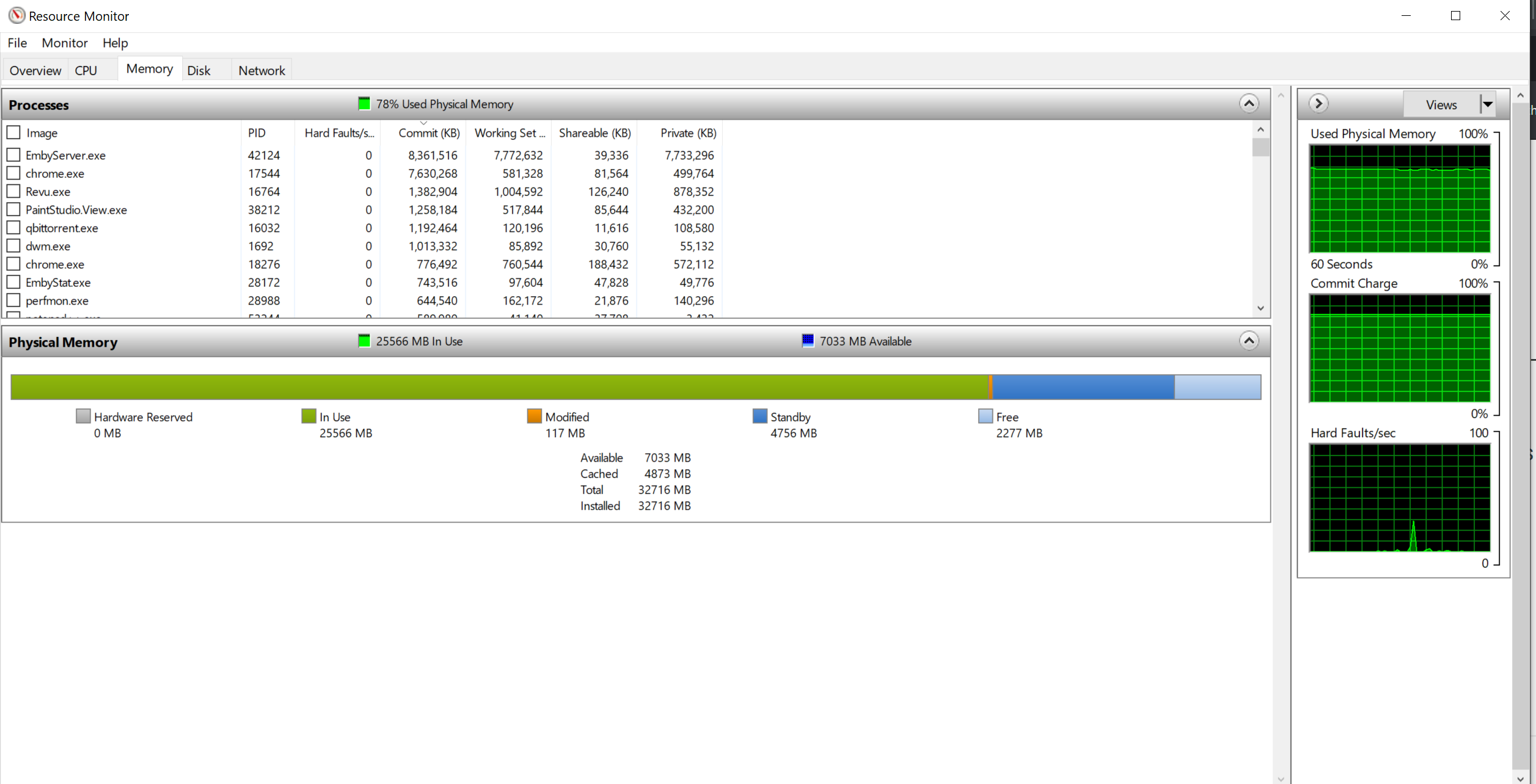Click green Used Physical Memory indicator icon
This screenshot has height=784, width=1536.
(x=364, y=104)
